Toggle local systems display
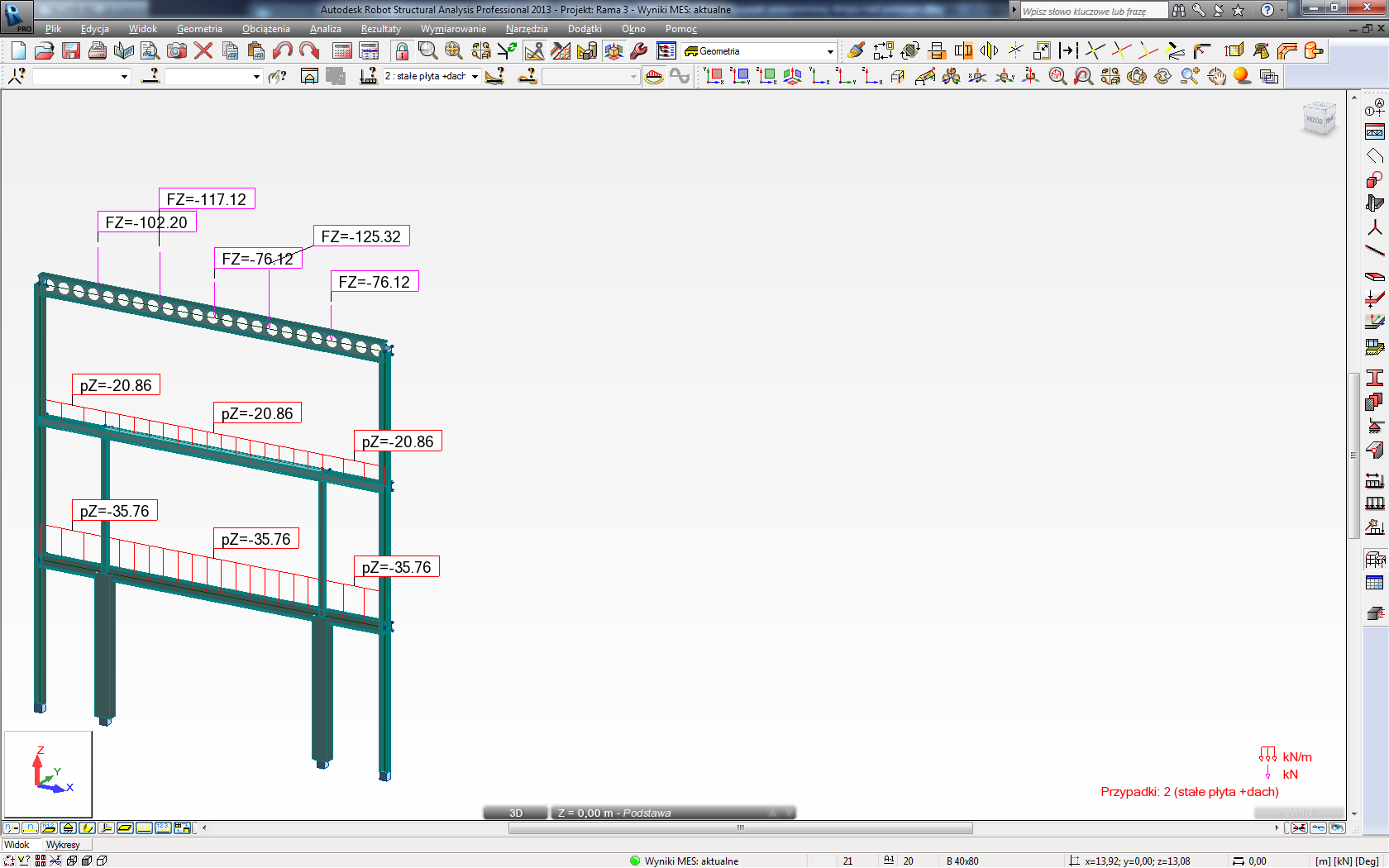The height and width of the screenshot is (868, 1389). click(106, 827)
